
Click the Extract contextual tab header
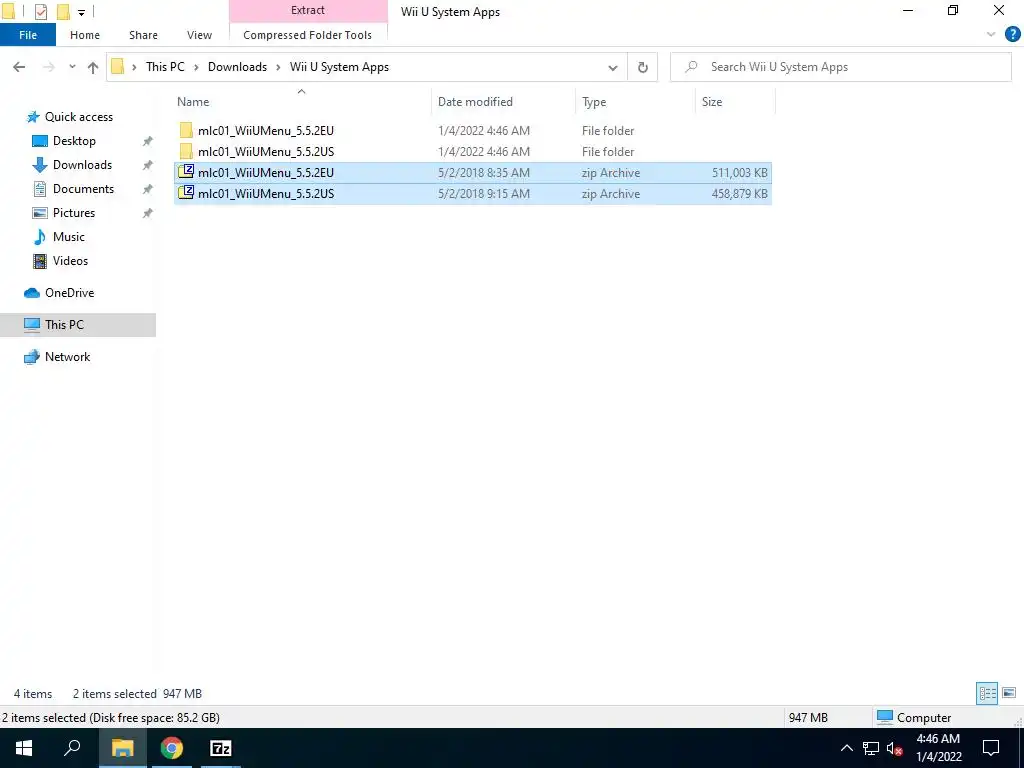coord(308,10)
